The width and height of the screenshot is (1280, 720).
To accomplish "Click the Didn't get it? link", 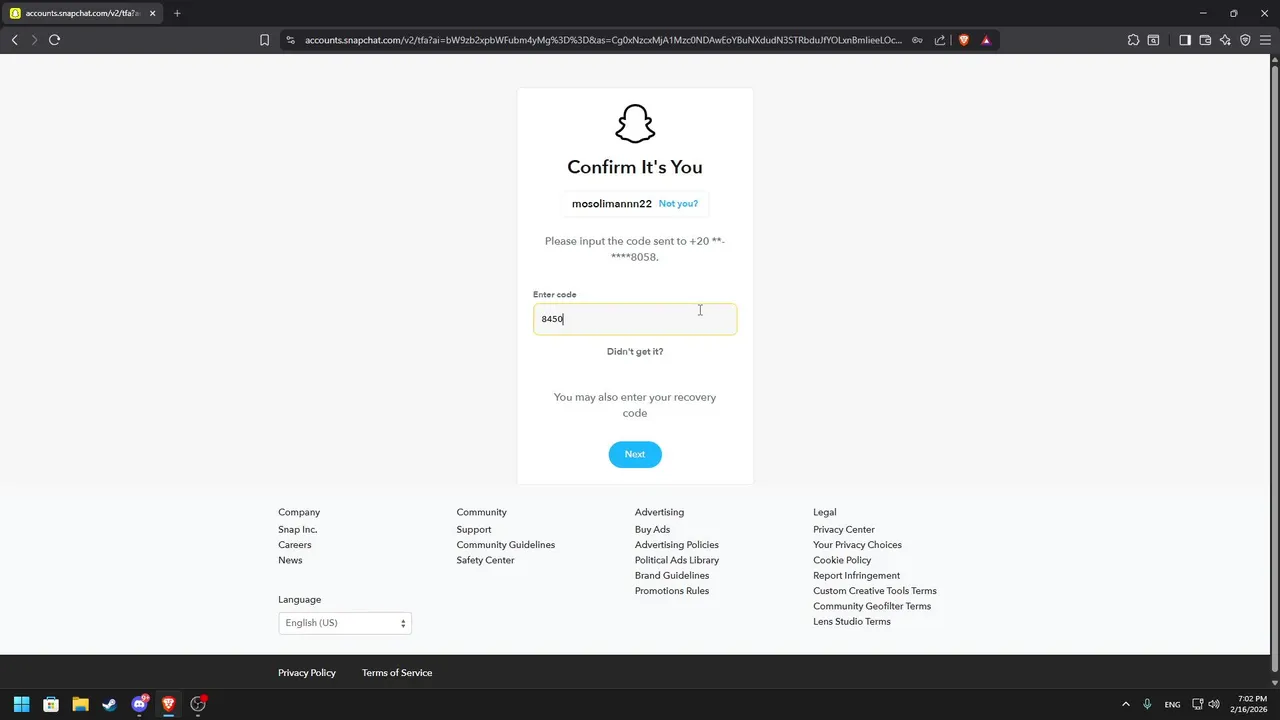I will coord(635,351).
